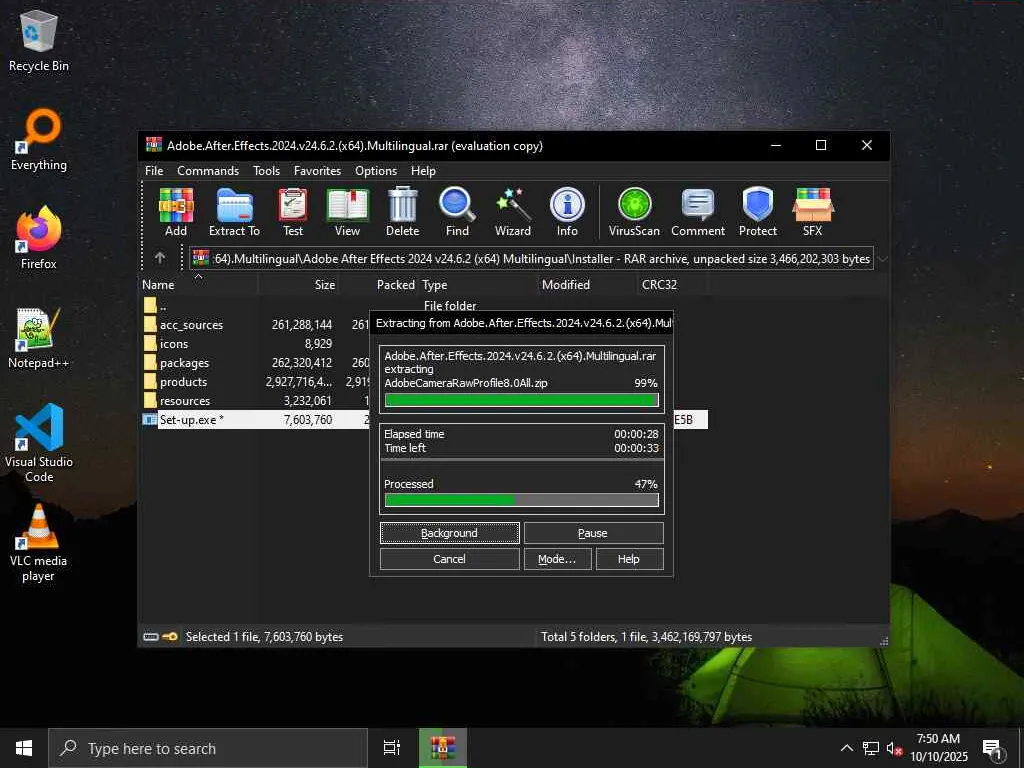Image resolution: width=1024 pixels, height=768 pixels.
Task: Open the File menu
Action: tap(154, 170)
